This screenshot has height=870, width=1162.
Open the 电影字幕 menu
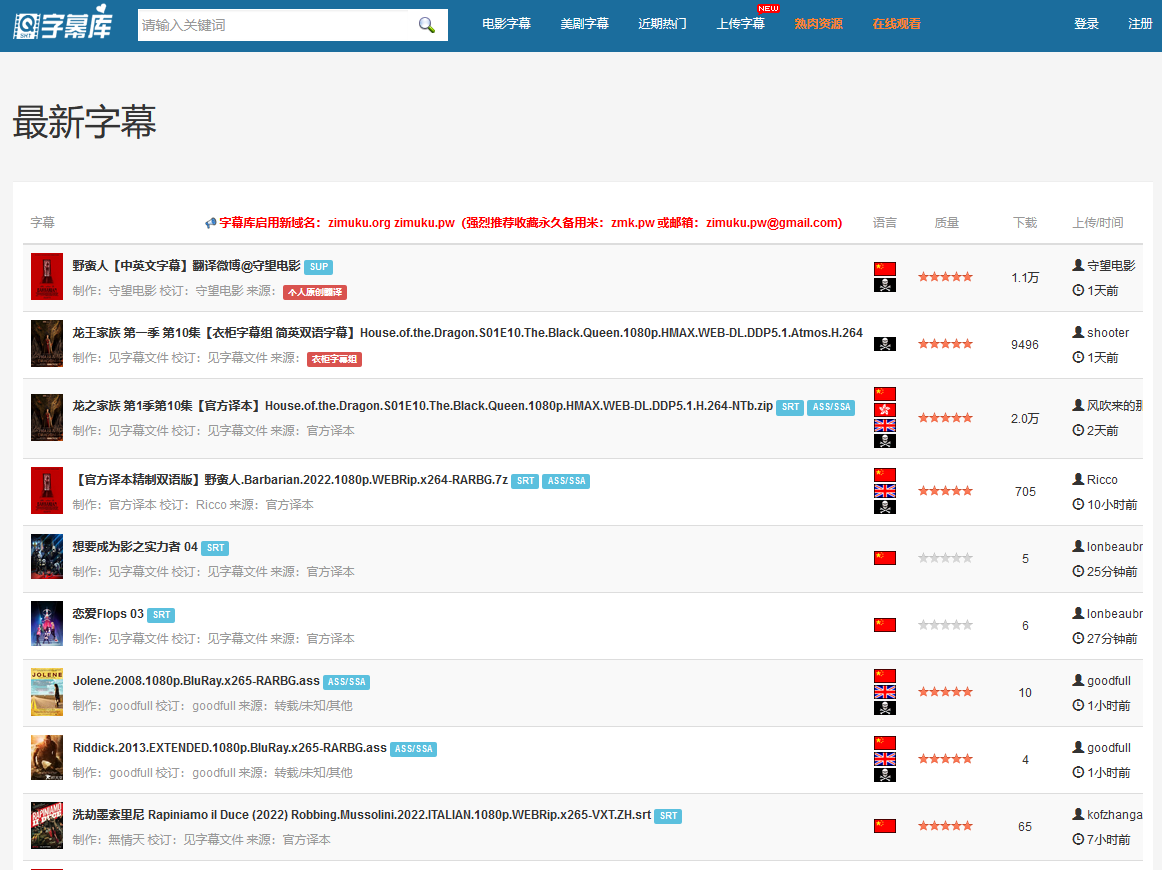coord(506,24)
